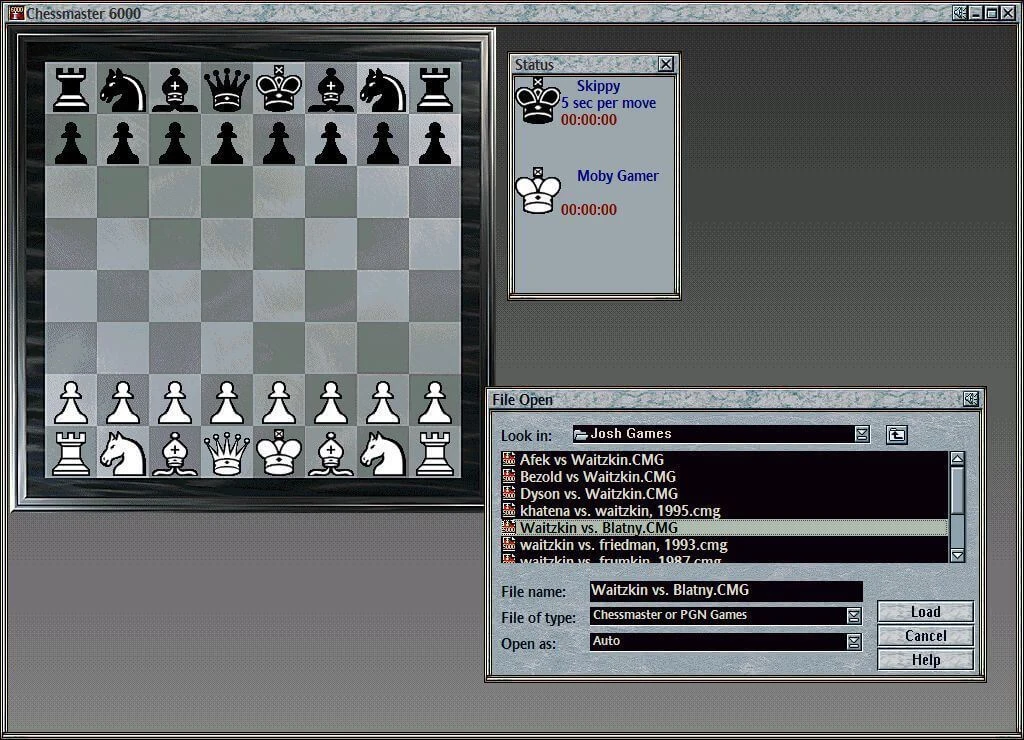
Task: Select the black knight on b8
Action: tap(123, 89)
